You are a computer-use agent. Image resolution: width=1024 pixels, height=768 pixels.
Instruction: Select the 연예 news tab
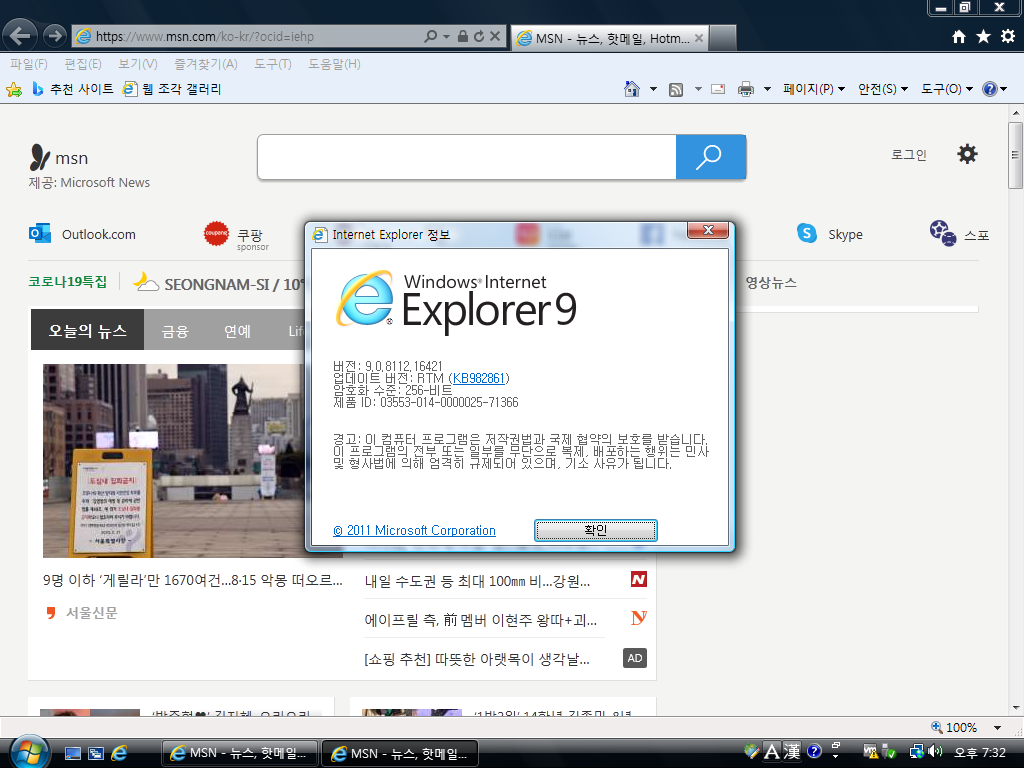tap(238, 330)
